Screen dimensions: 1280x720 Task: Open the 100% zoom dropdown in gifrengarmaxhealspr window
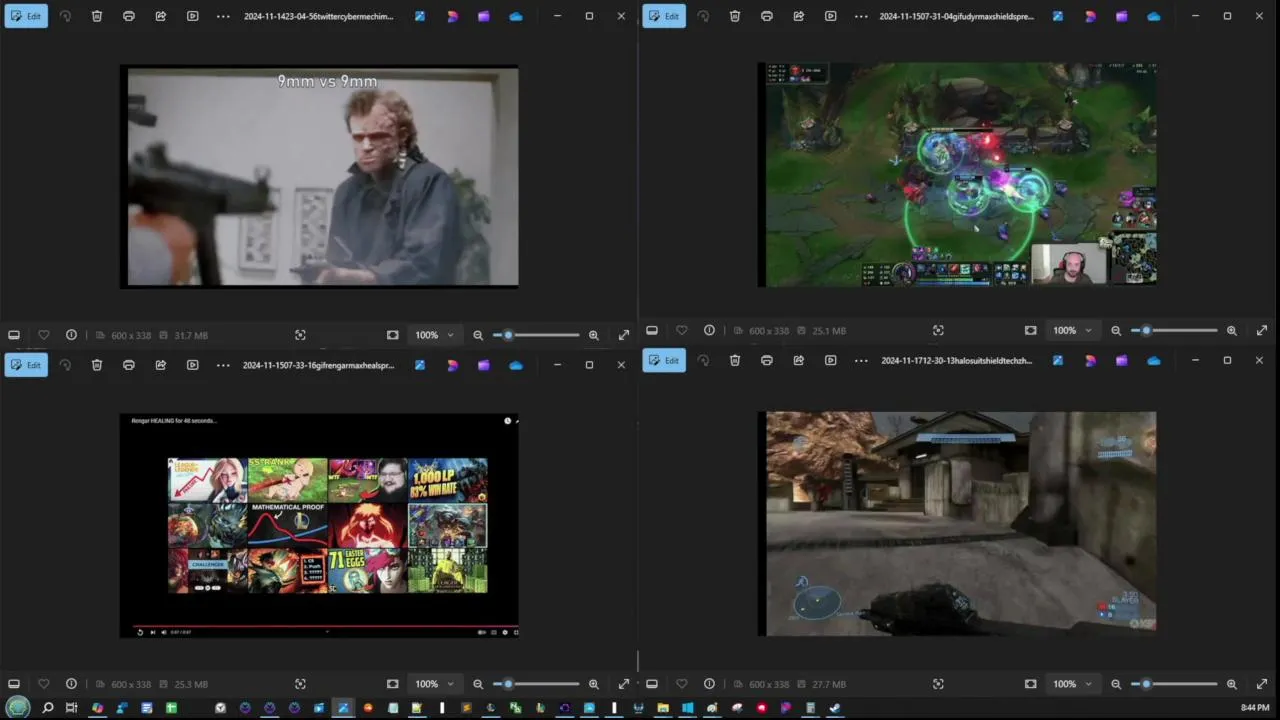tap(434, 684)
